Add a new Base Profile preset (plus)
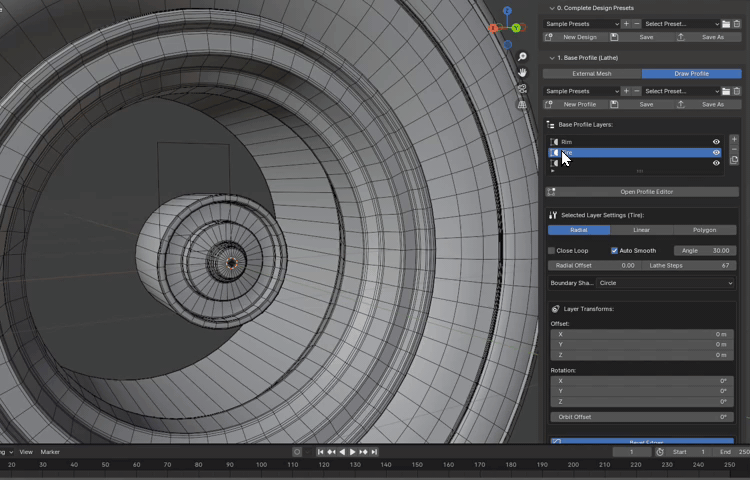The image size is (750, 480). coord(626,91)
